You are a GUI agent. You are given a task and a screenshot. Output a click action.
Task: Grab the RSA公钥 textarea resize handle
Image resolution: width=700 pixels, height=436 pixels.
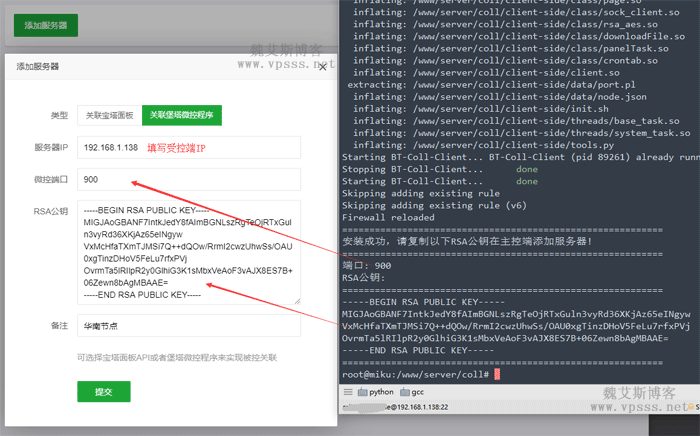[x=297, y=300]
